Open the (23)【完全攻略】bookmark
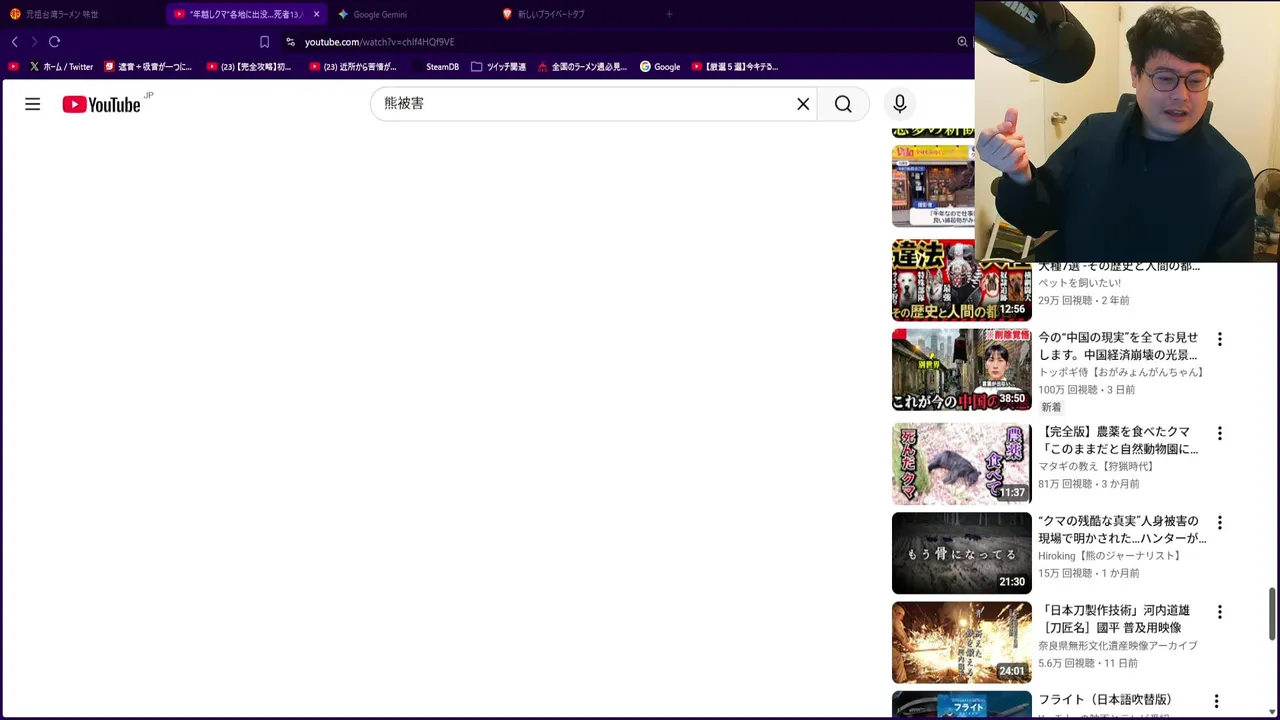 (x=250, y=67)
